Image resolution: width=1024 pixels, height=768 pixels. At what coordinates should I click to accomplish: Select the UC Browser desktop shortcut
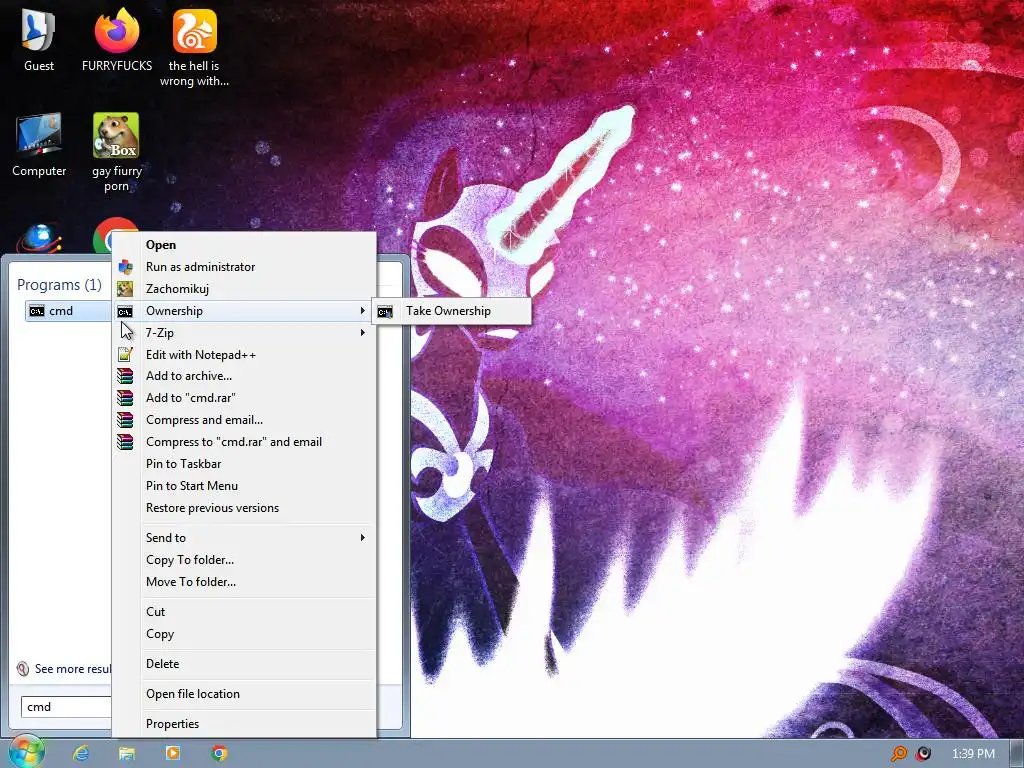(194, 47)
